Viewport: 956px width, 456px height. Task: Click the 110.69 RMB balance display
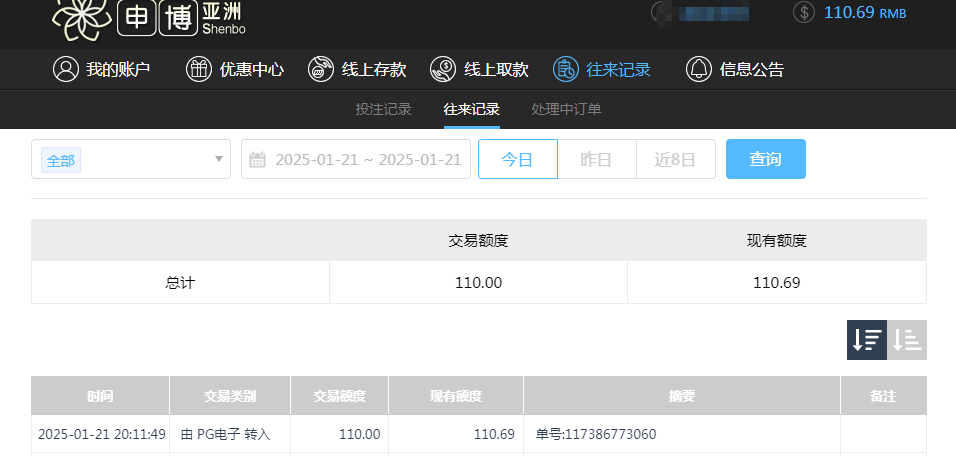click(864, 12)
